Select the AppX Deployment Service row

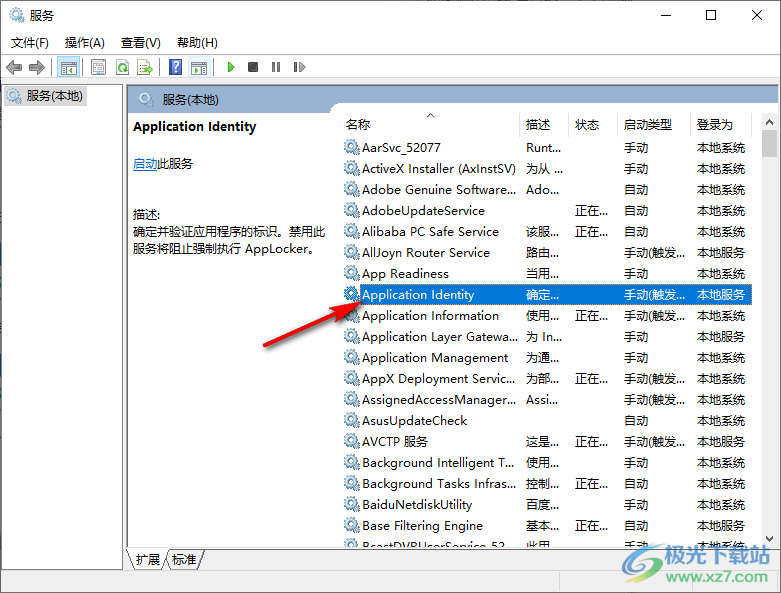click(x=547, y=378)
